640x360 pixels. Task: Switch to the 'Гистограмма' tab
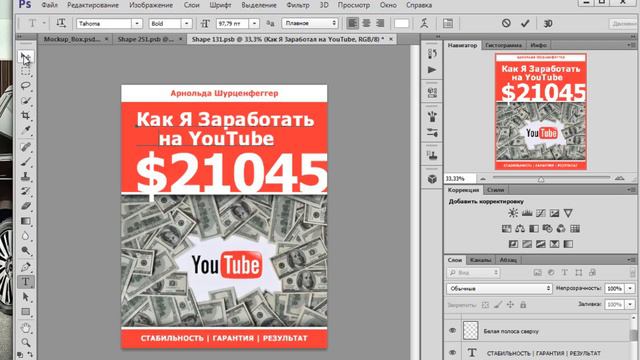503,45
